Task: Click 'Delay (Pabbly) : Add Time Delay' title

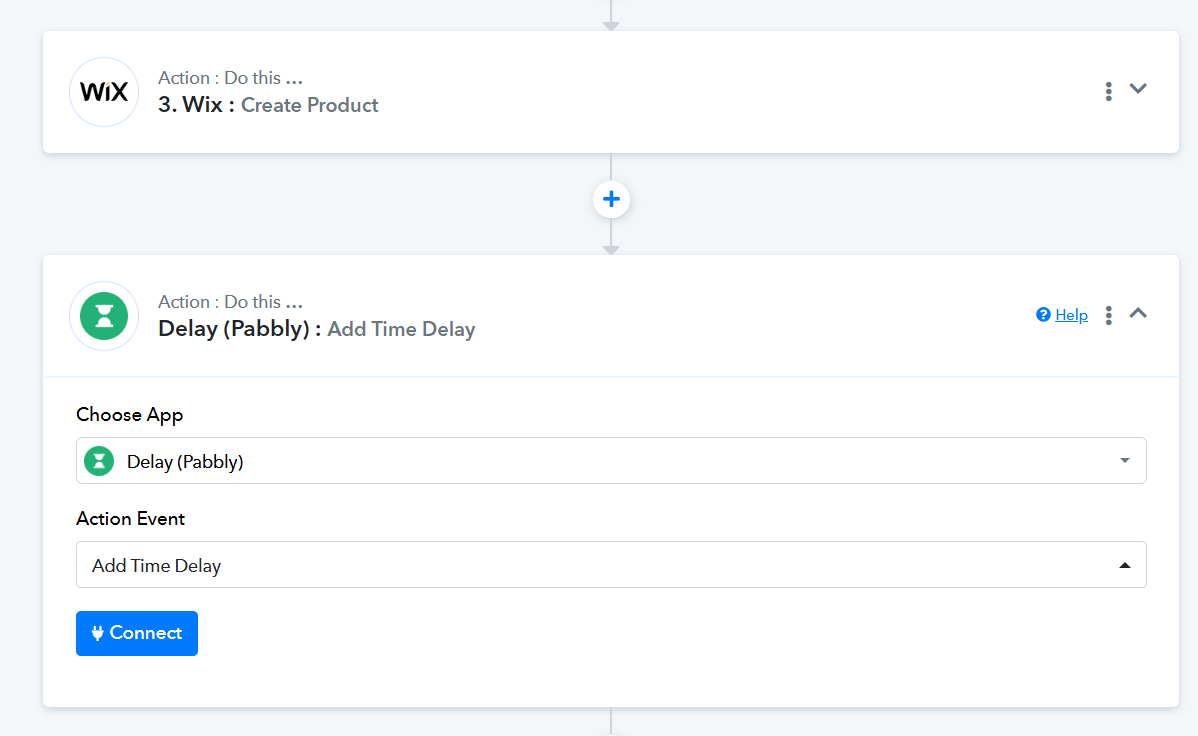Action: coord(316,329)
